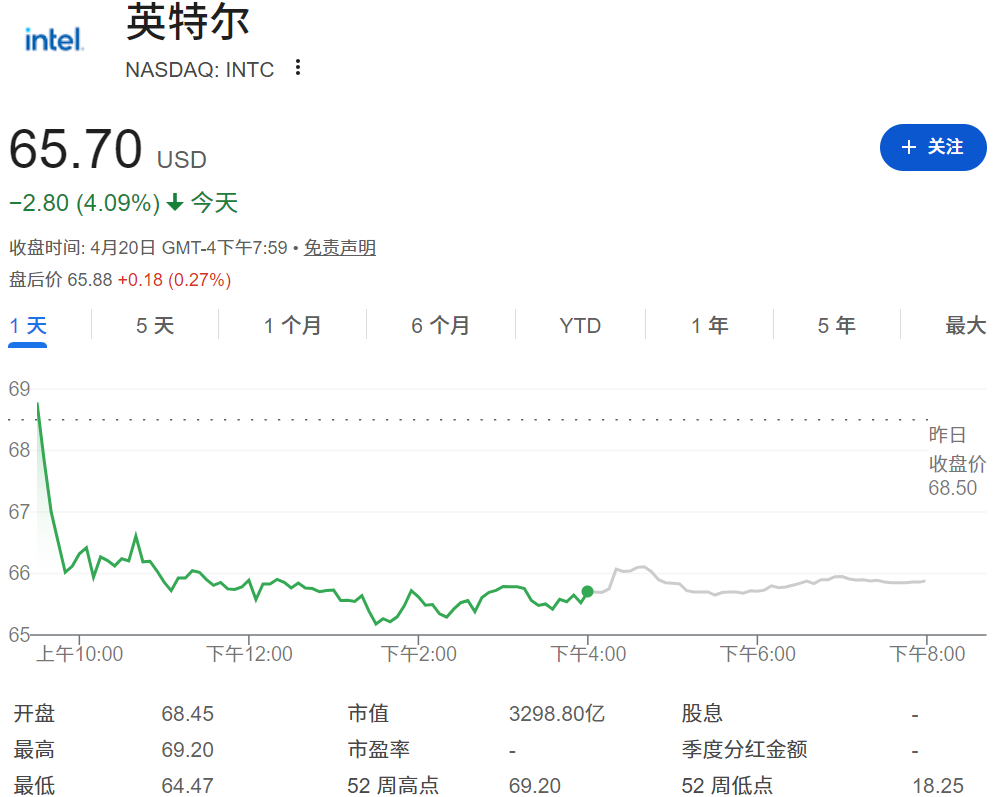Click the currently active 1天 tab
Screen dimensions: 999x797
coord(27,325)
